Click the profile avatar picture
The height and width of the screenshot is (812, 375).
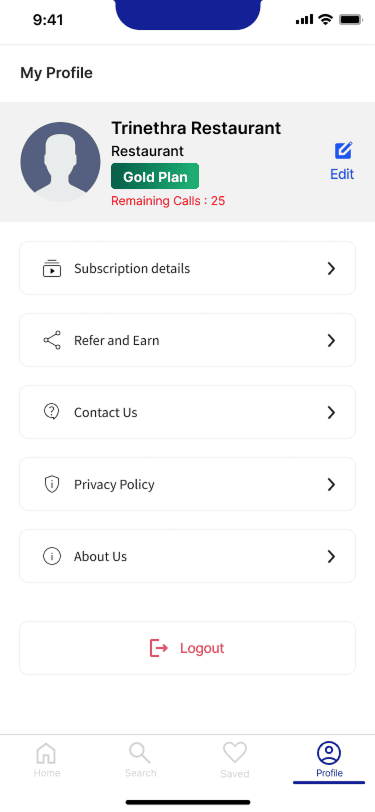(60, 162)
